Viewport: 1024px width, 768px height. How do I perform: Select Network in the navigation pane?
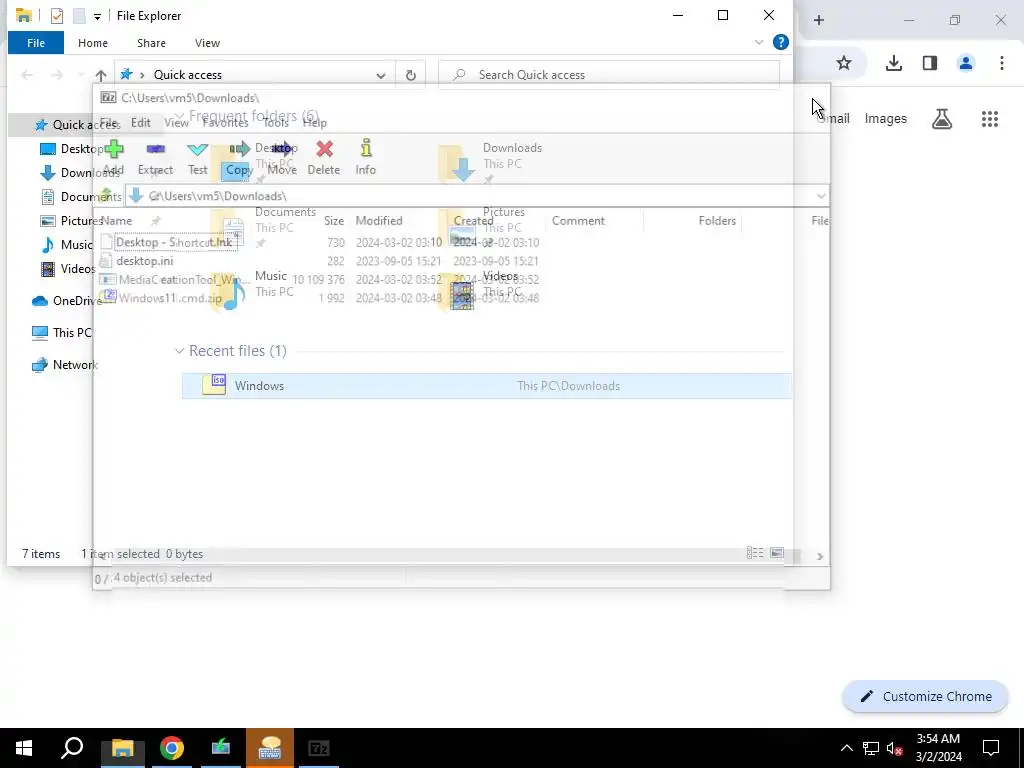(x=65, y=364)
